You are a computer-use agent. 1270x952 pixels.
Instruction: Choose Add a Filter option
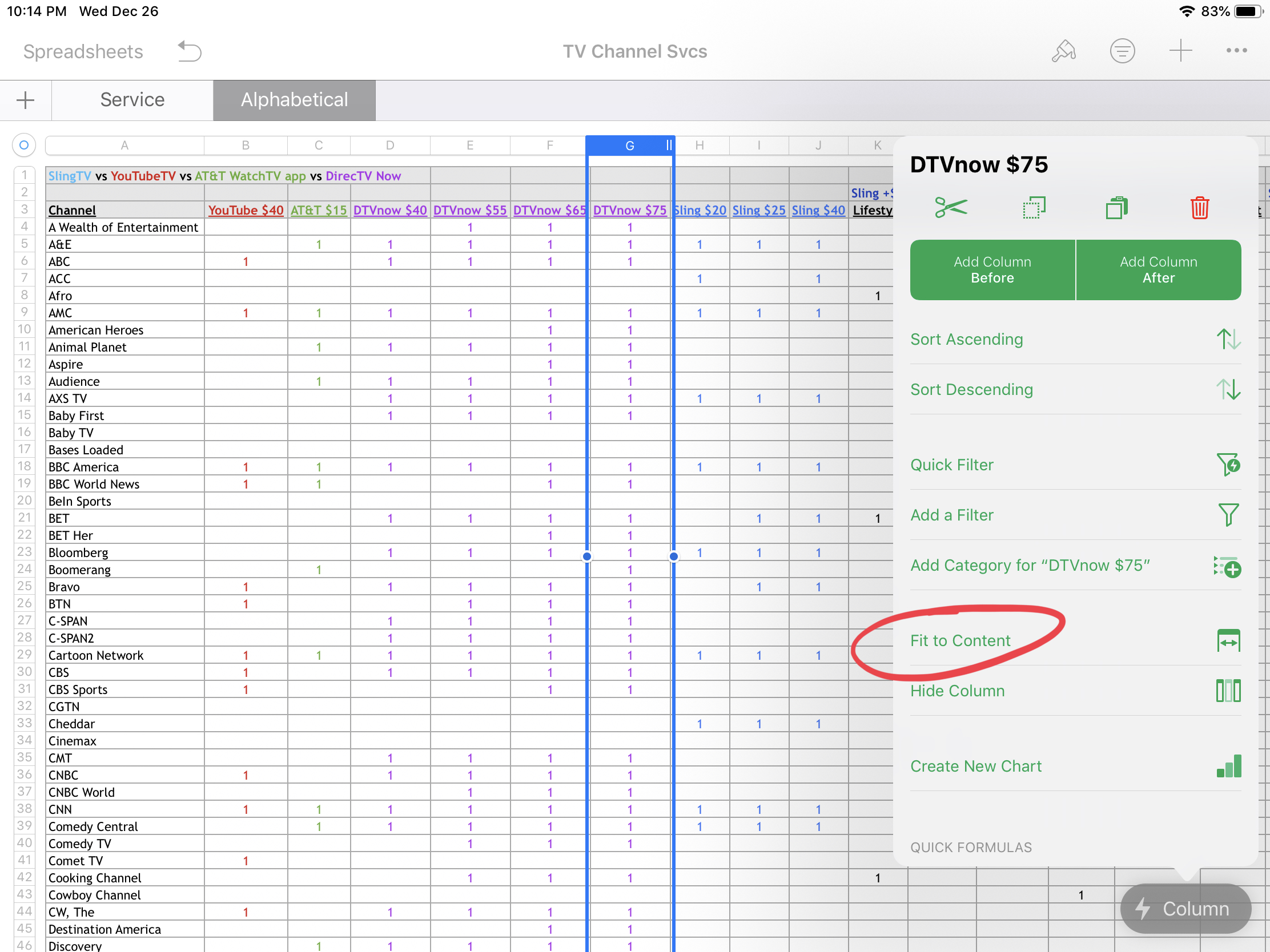click(1075, 515)
